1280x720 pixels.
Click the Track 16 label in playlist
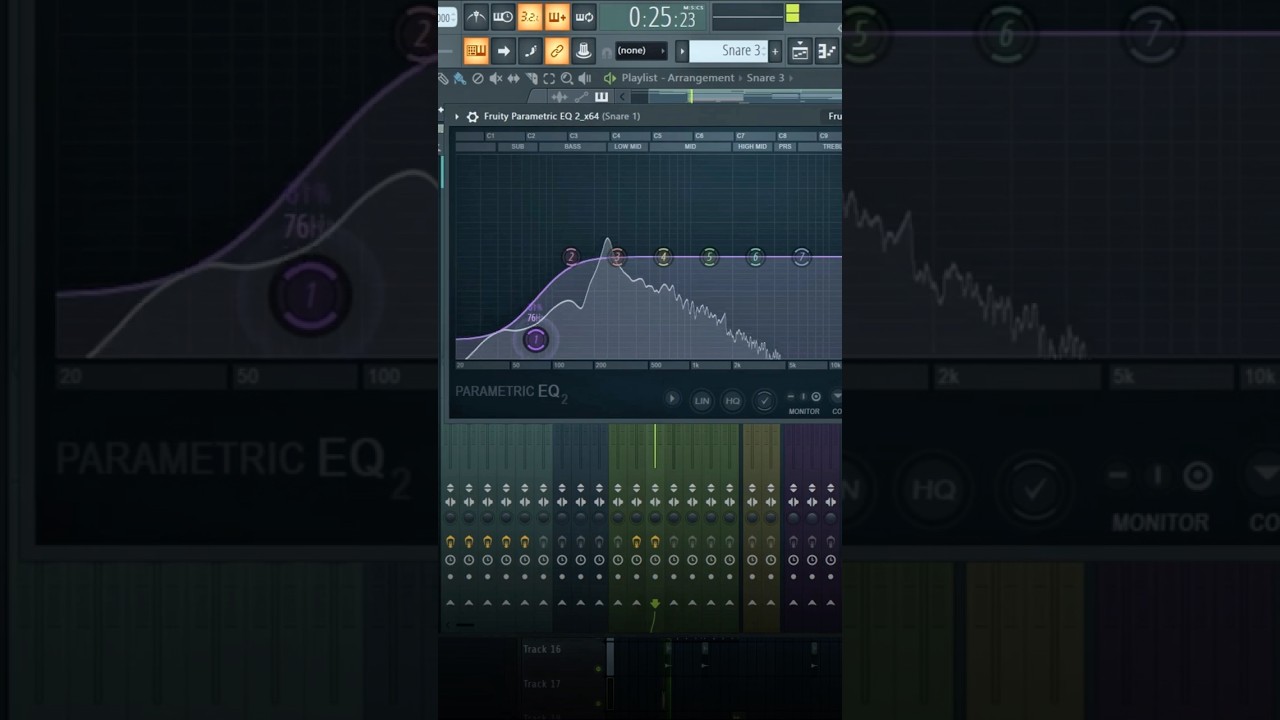click(x=542, y=649)
